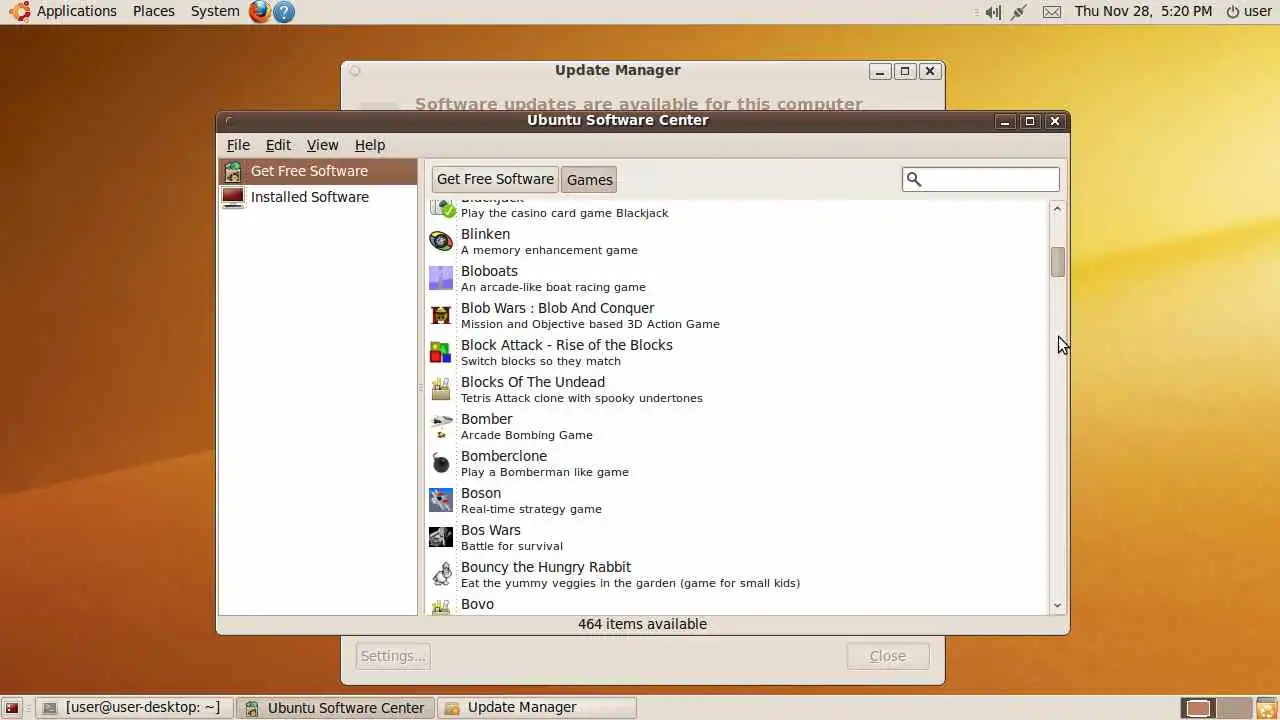The image size is (1280, 720).
Task: Click the show desktop icon
Action: pyautogui.click(x=12, y=708)
